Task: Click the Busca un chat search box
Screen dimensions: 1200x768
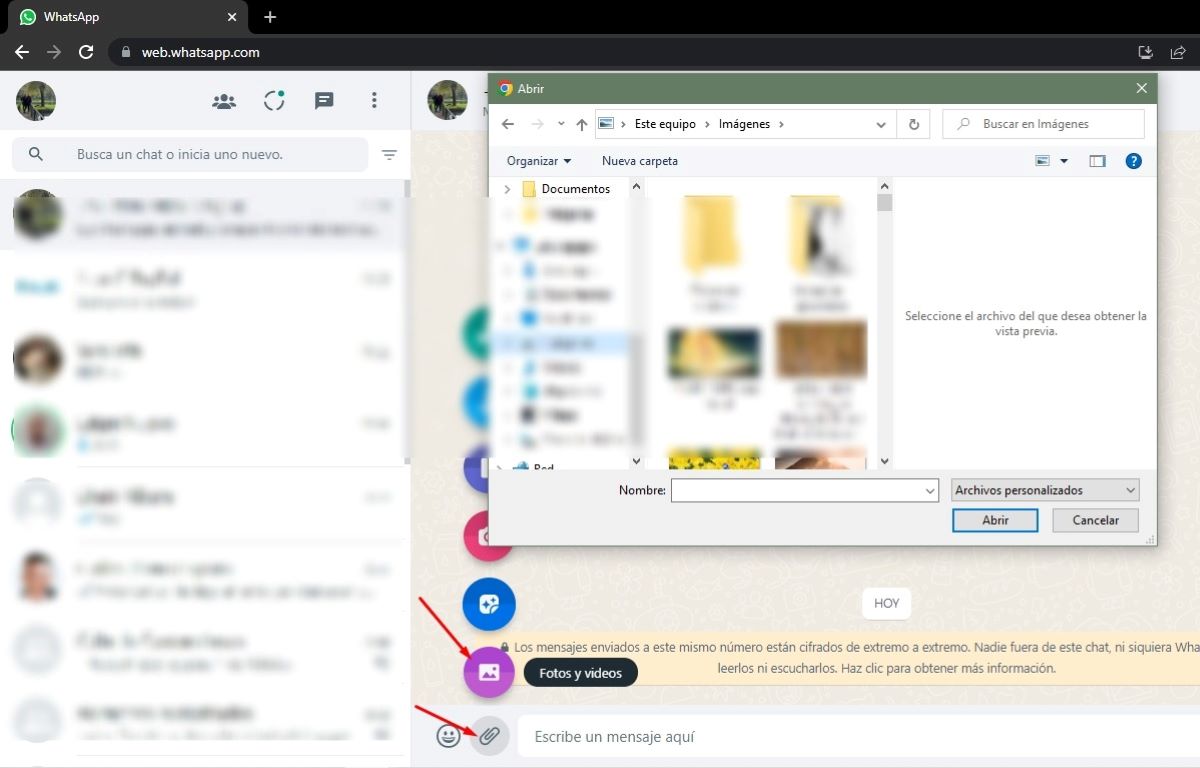Action: (x=190, y=155)
